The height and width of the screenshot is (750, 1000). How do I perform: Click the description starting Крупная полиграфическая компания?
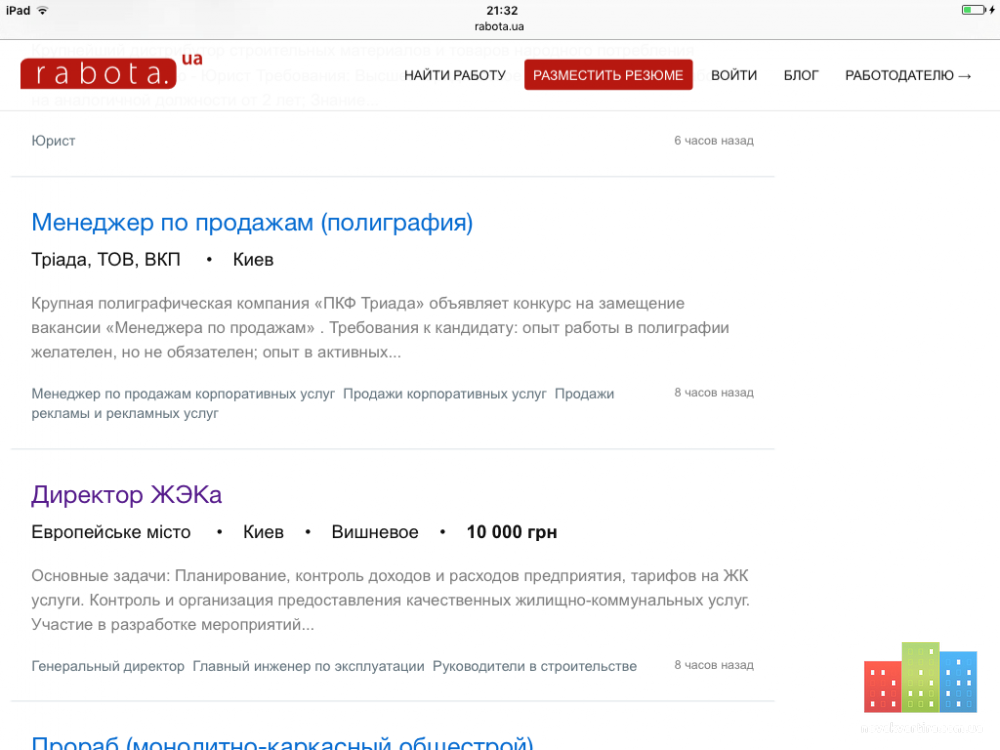[380, 328]
